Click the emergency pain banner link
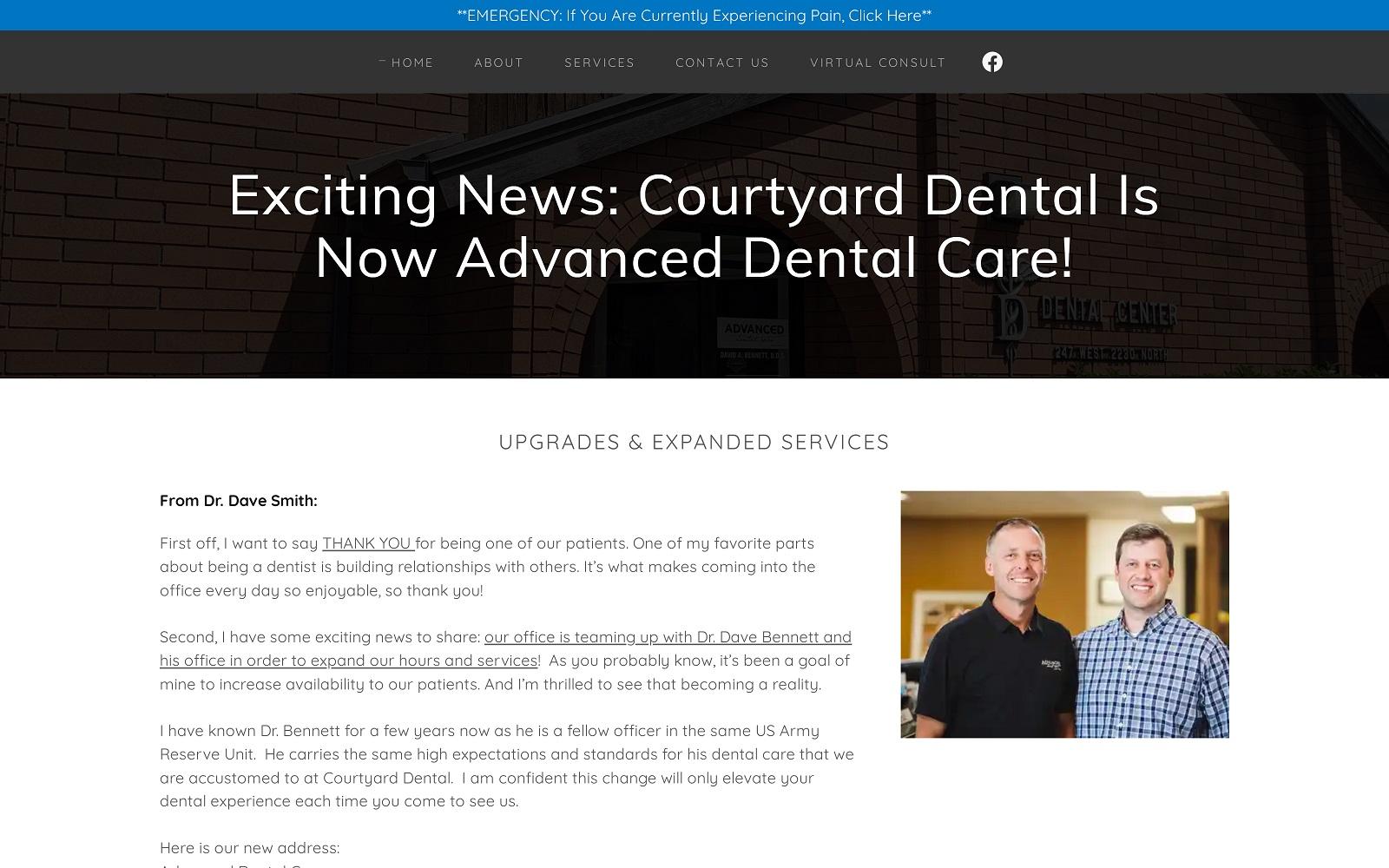 (694, 16)
